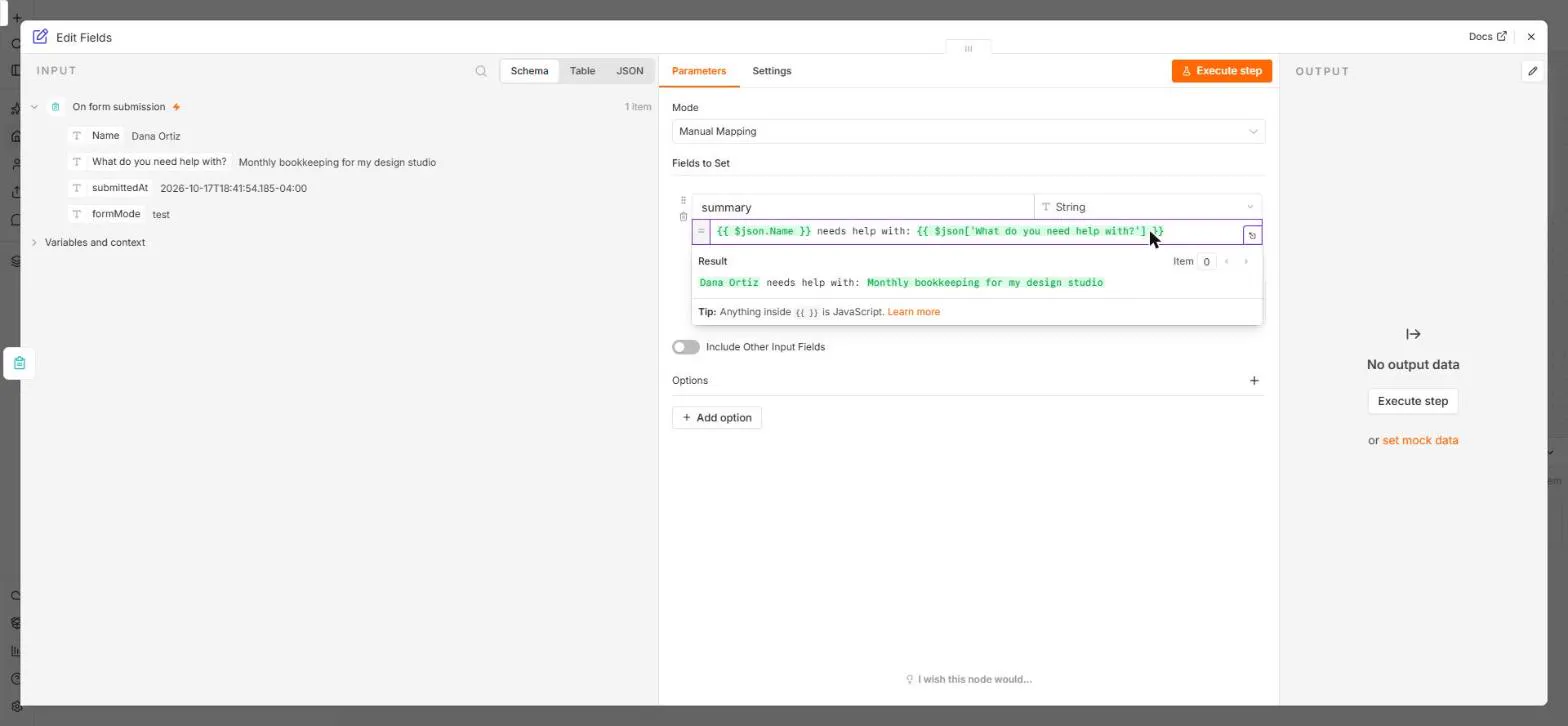Click Execute step button in Output panel
This screenshot has width=1568, height=726.
pyautogui.click(x=1412, y=401)
